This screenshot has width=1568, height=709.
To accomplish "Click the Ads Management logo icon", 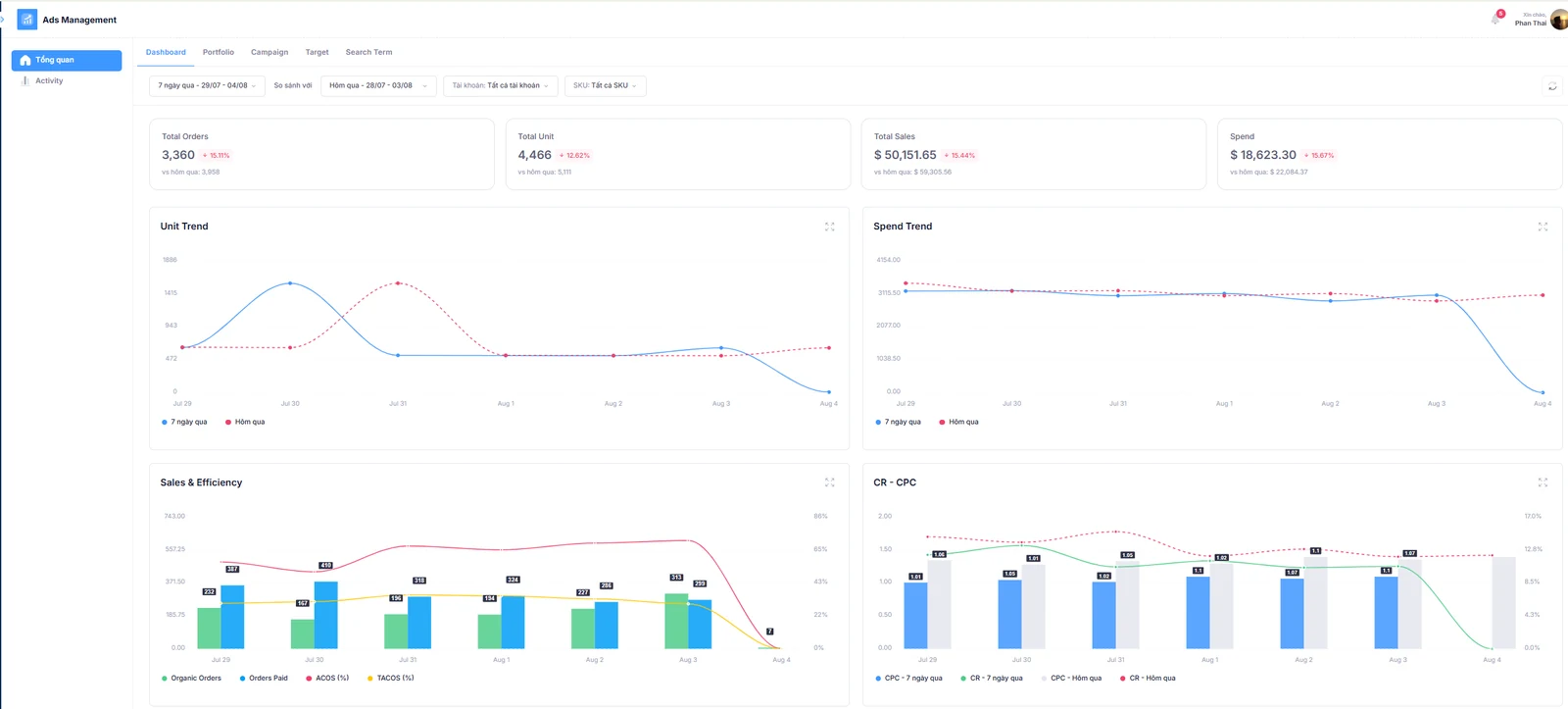I will tap(27, 20).
